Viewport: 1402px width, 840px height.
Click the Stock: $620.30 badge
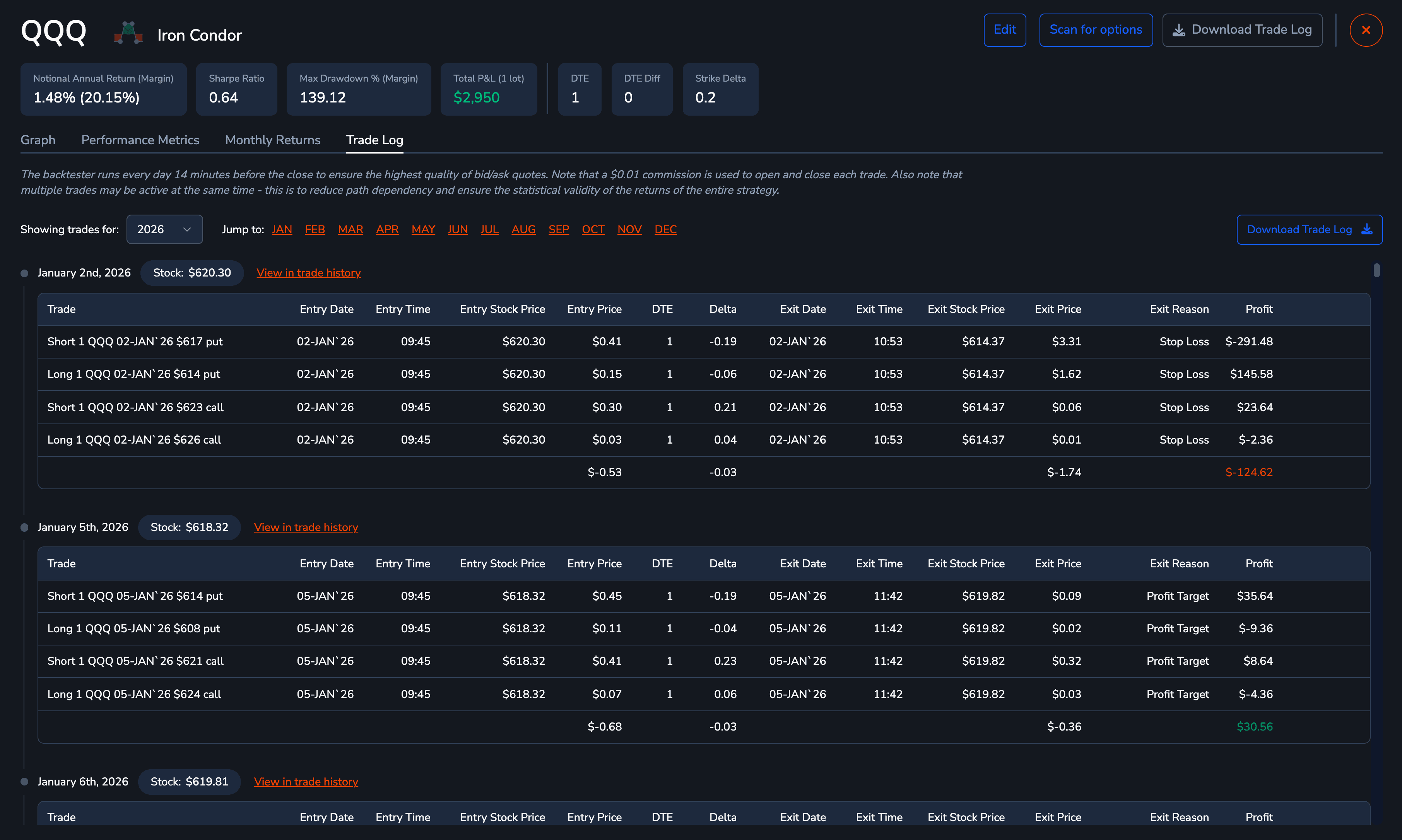192,273
